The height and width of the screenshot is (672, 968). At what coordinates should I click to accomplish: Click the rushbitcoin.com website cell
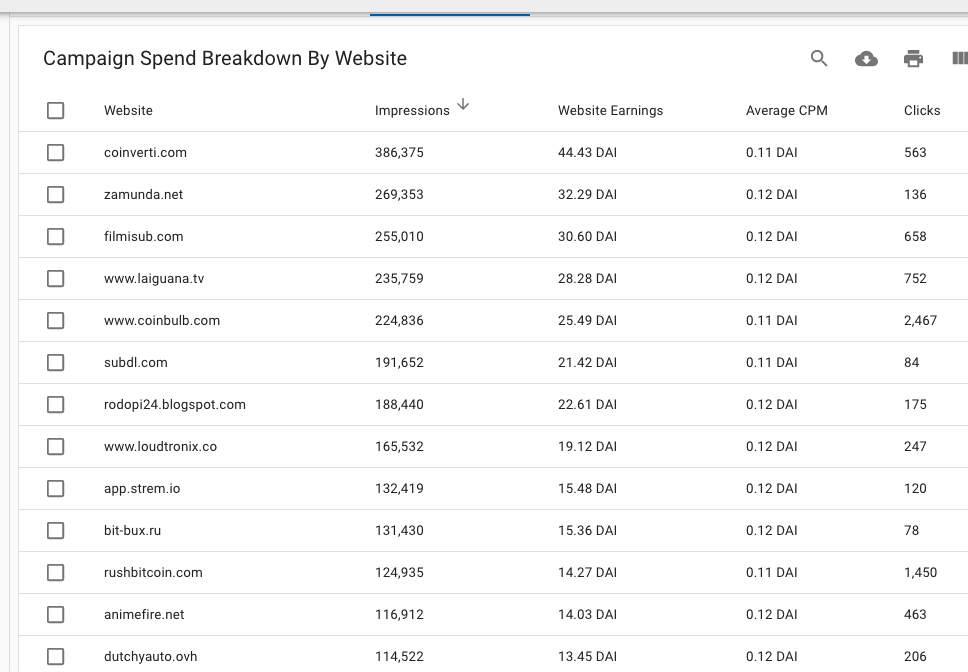coord(153,572)
